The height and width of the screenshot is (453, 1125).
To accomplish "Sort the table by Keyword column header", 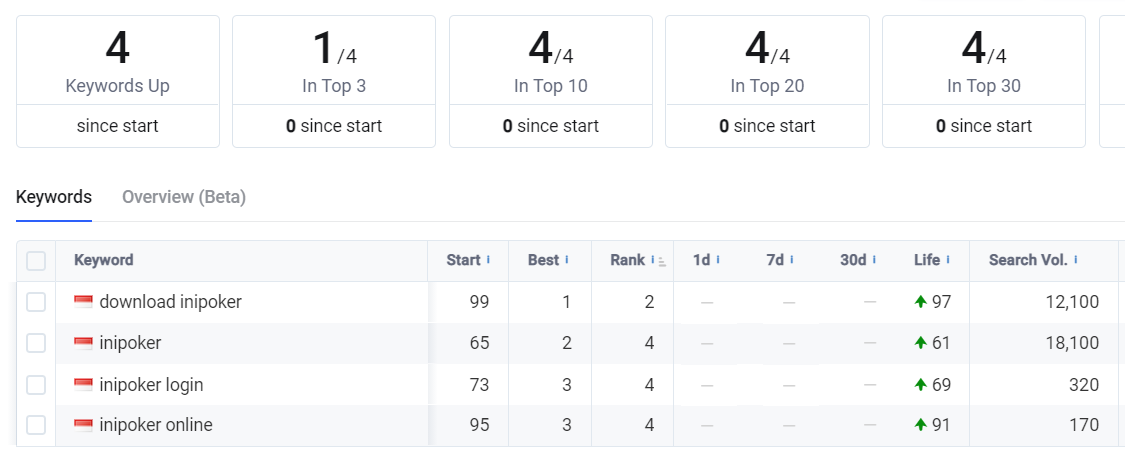I will click(x=103, y=260).
